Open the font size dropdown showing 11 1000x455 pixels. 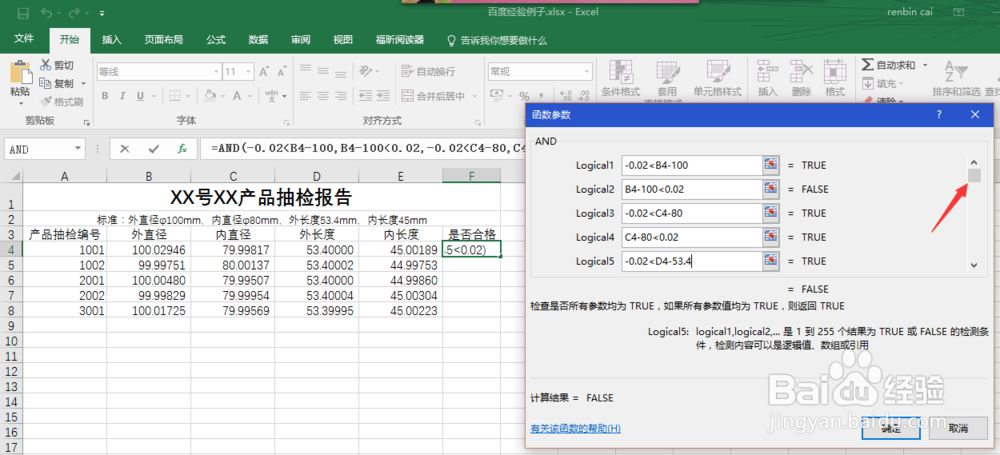point(248,71)
